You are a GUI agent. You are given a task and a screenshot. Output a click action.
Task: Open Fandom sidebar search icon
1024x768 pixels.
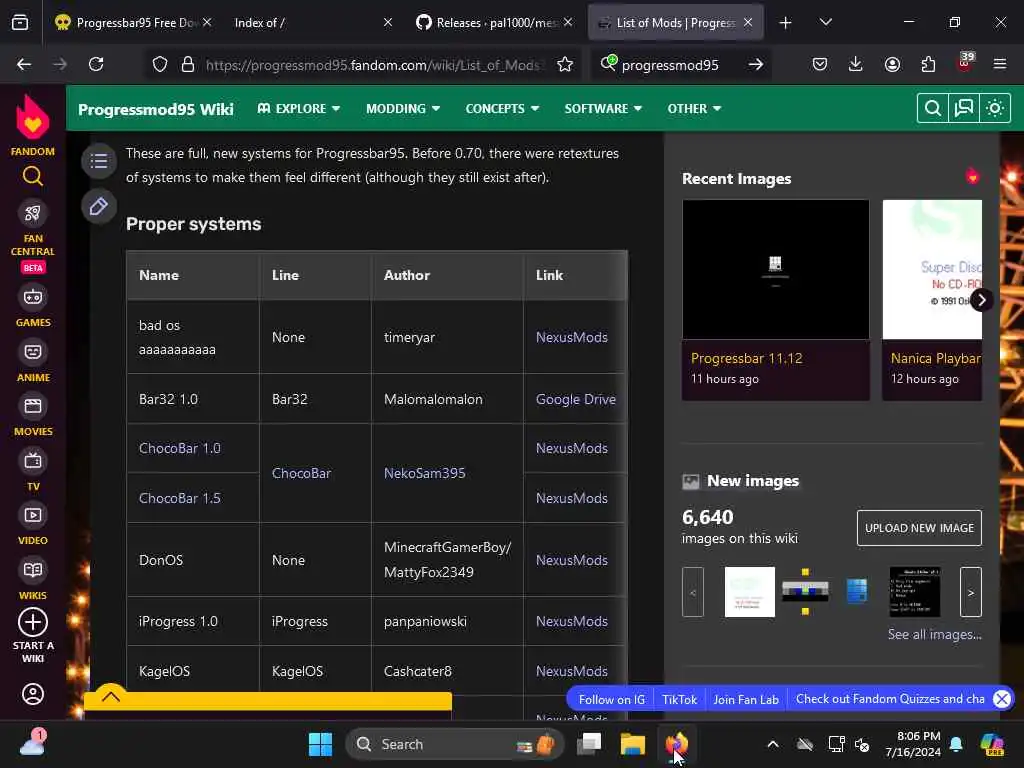point(33,176)
